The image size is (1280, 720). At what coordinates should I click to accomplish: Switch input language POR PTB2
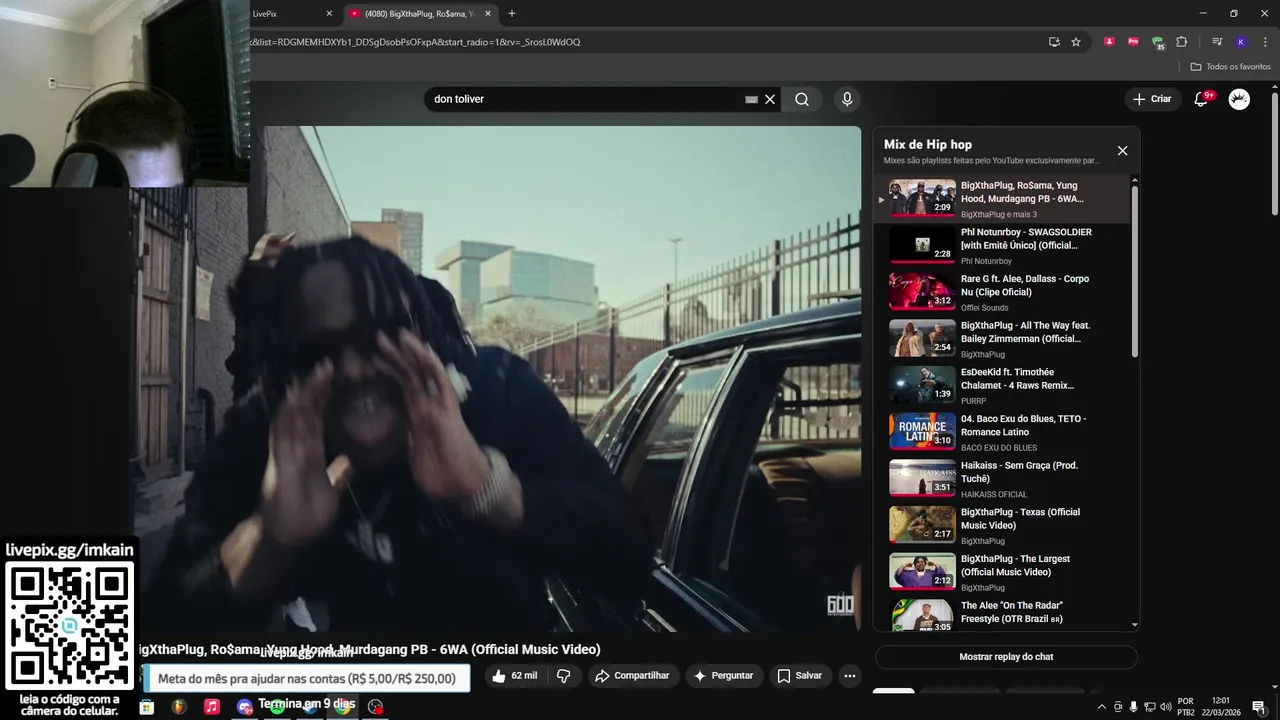[1186, 707]
